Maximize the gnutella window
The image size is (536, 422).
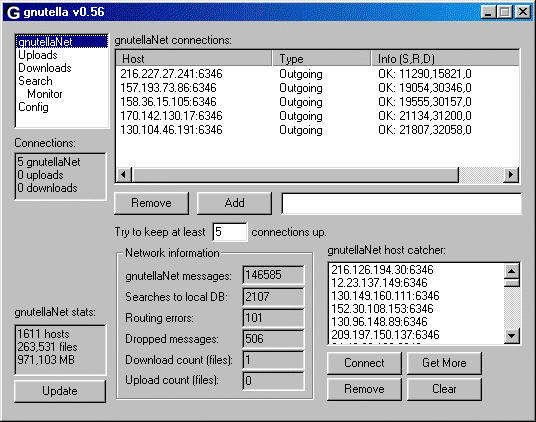point(505,12)
